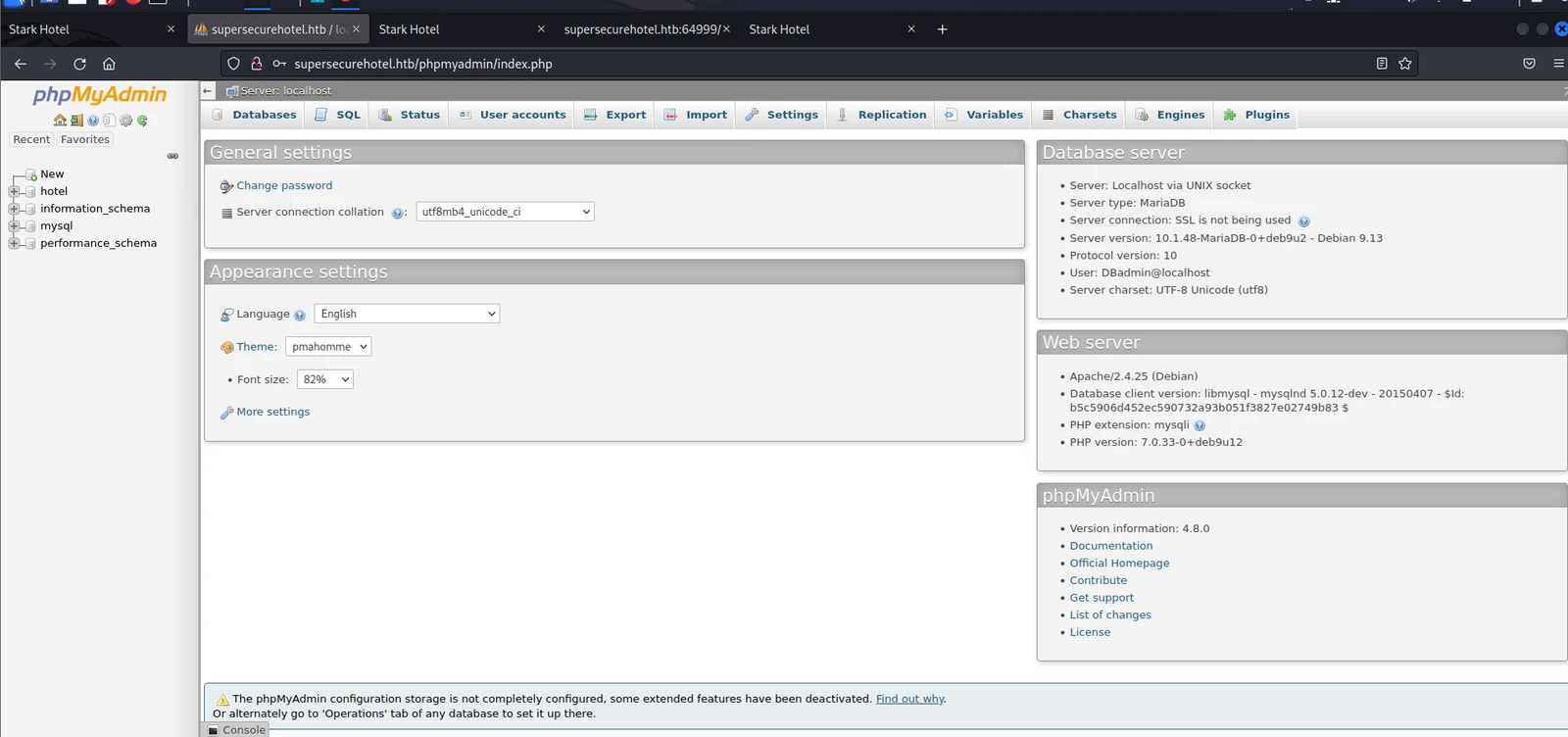Image resolution: width=1568 pixels, height=737 pixels.
Task: Open the Charsets tab
Action: click(1080, 116)
